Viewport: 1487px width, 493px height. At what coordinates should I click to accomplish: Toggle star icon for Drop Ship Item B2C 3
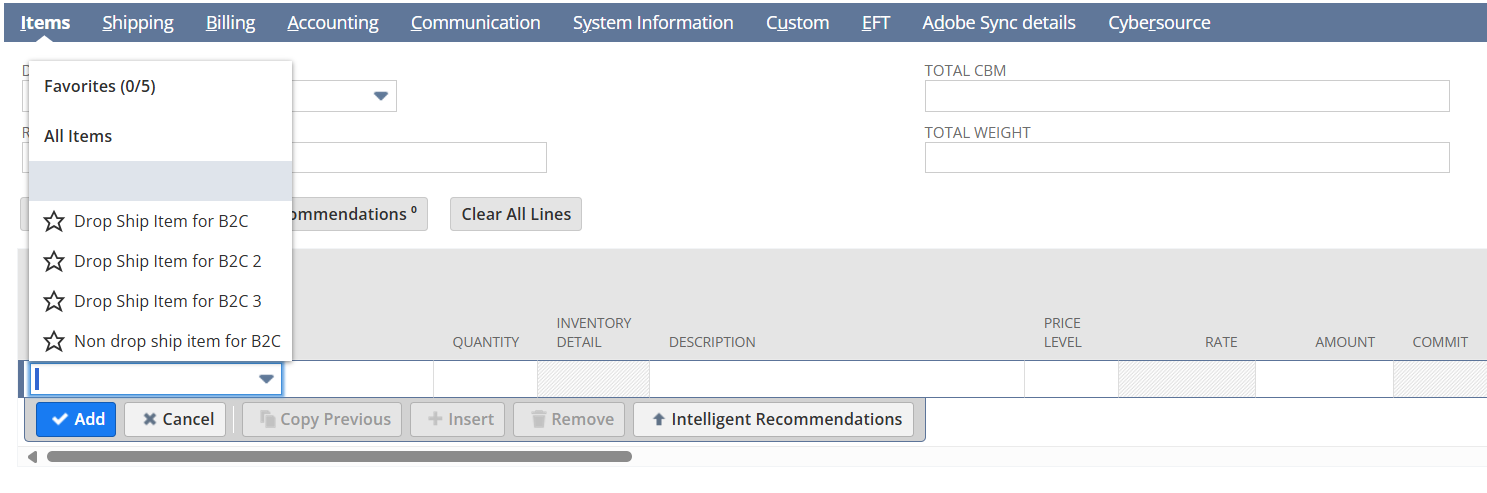click(54, 302)
